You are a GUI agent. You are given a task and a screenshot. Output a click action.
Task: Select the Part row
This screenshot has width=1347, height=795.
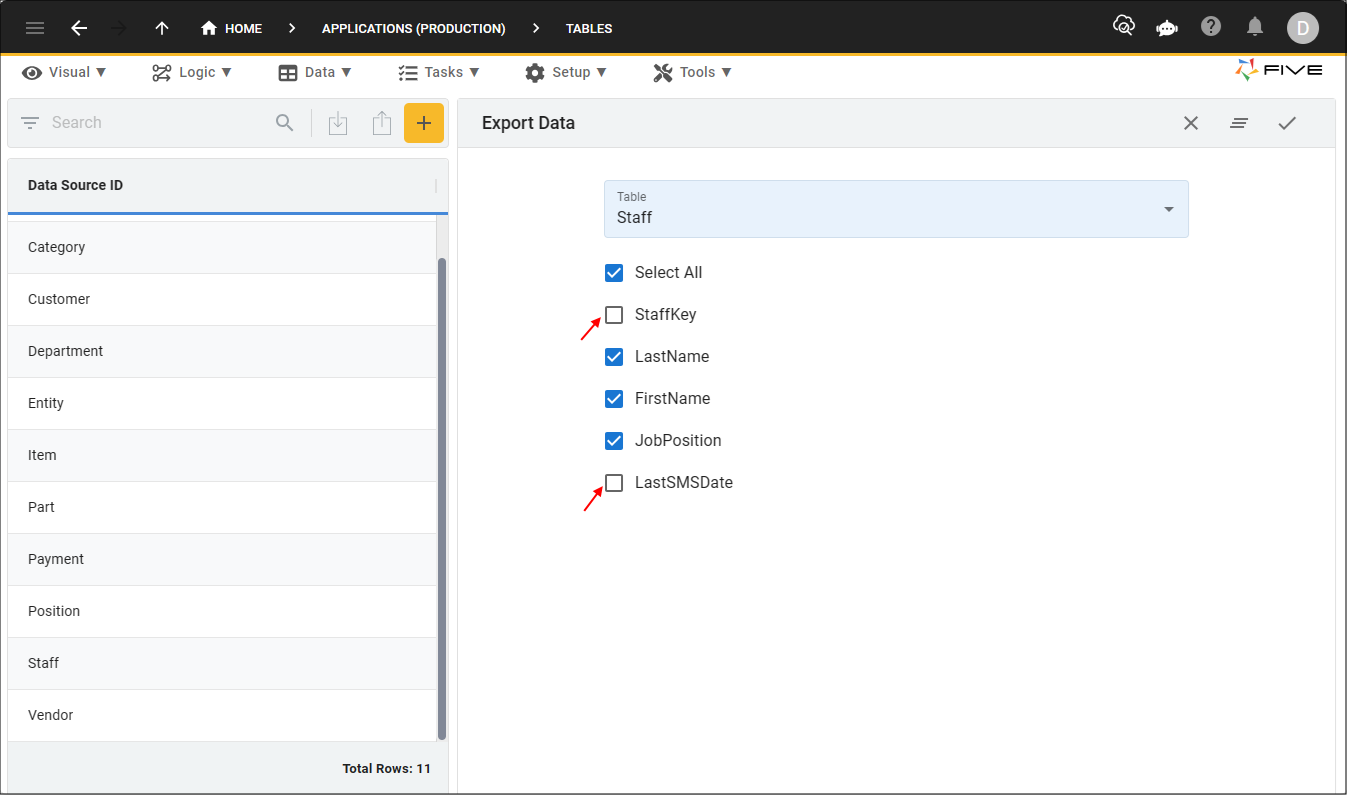222,507
